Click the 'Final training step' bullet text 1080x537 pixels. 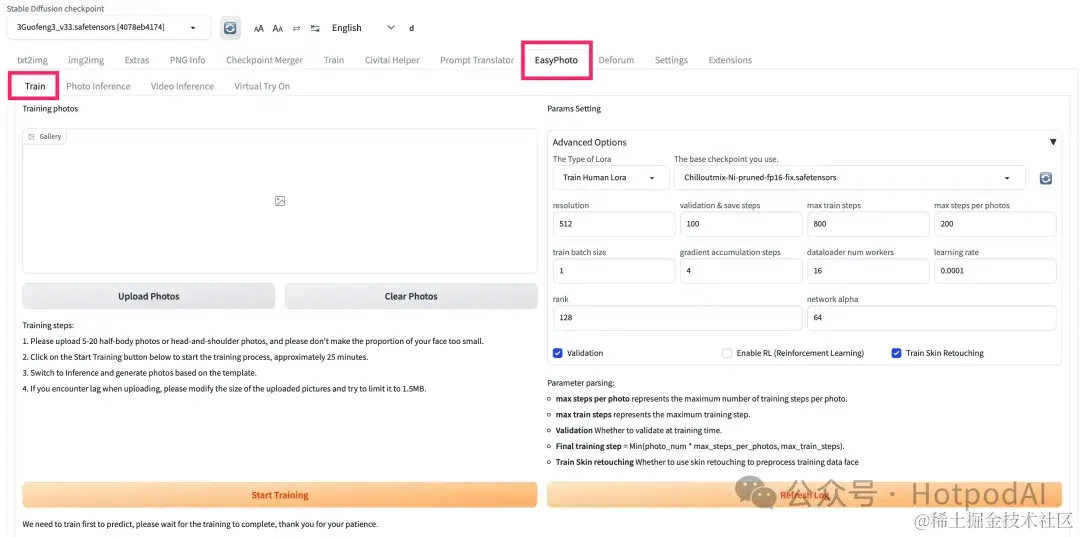pyautogui.click(x=700, y=446)
